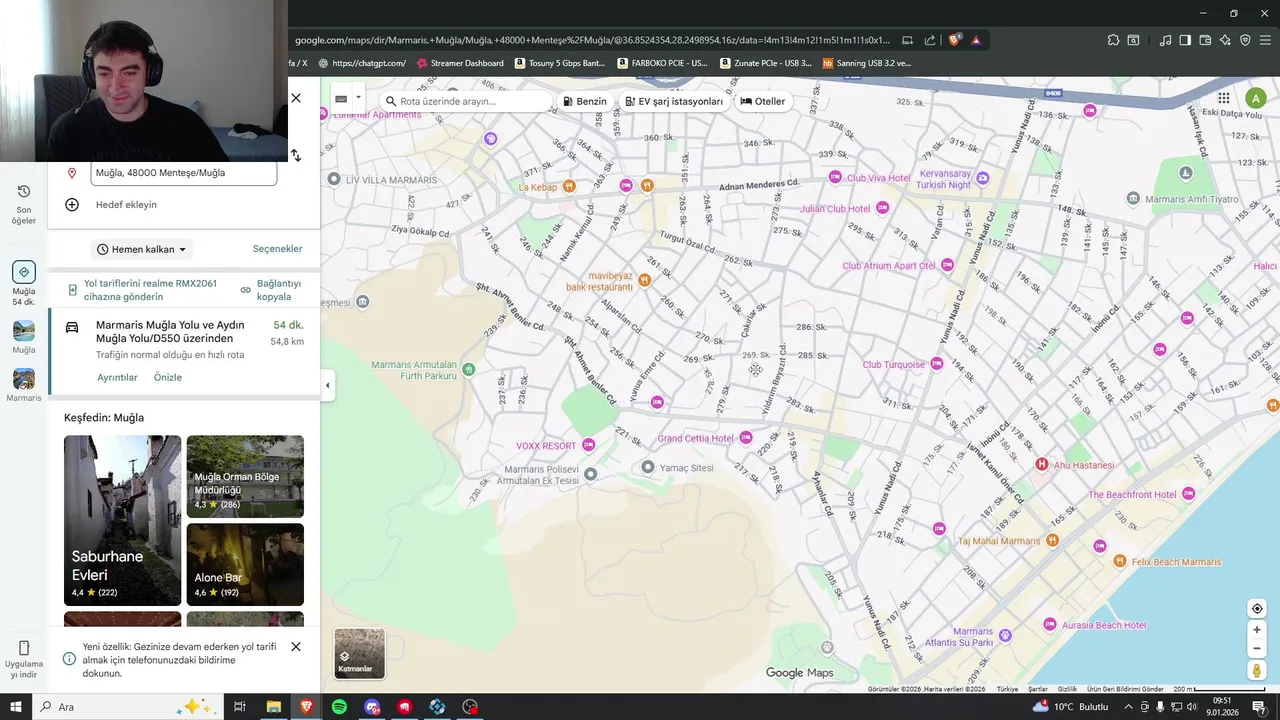This screenshot has height=720, width=1280.
Task: Click the Taj Mahal Marmaris restaurant marker
Action: click(x=1051, y=541)
